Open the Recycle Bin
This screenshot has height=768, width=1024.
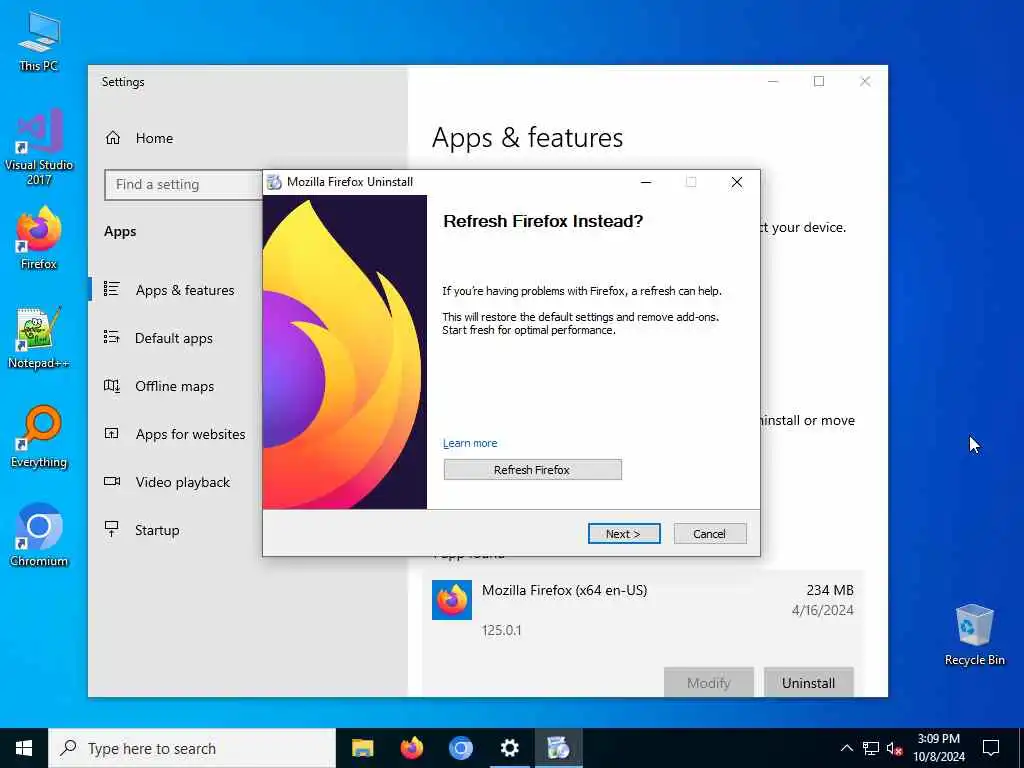coord(974,634)
